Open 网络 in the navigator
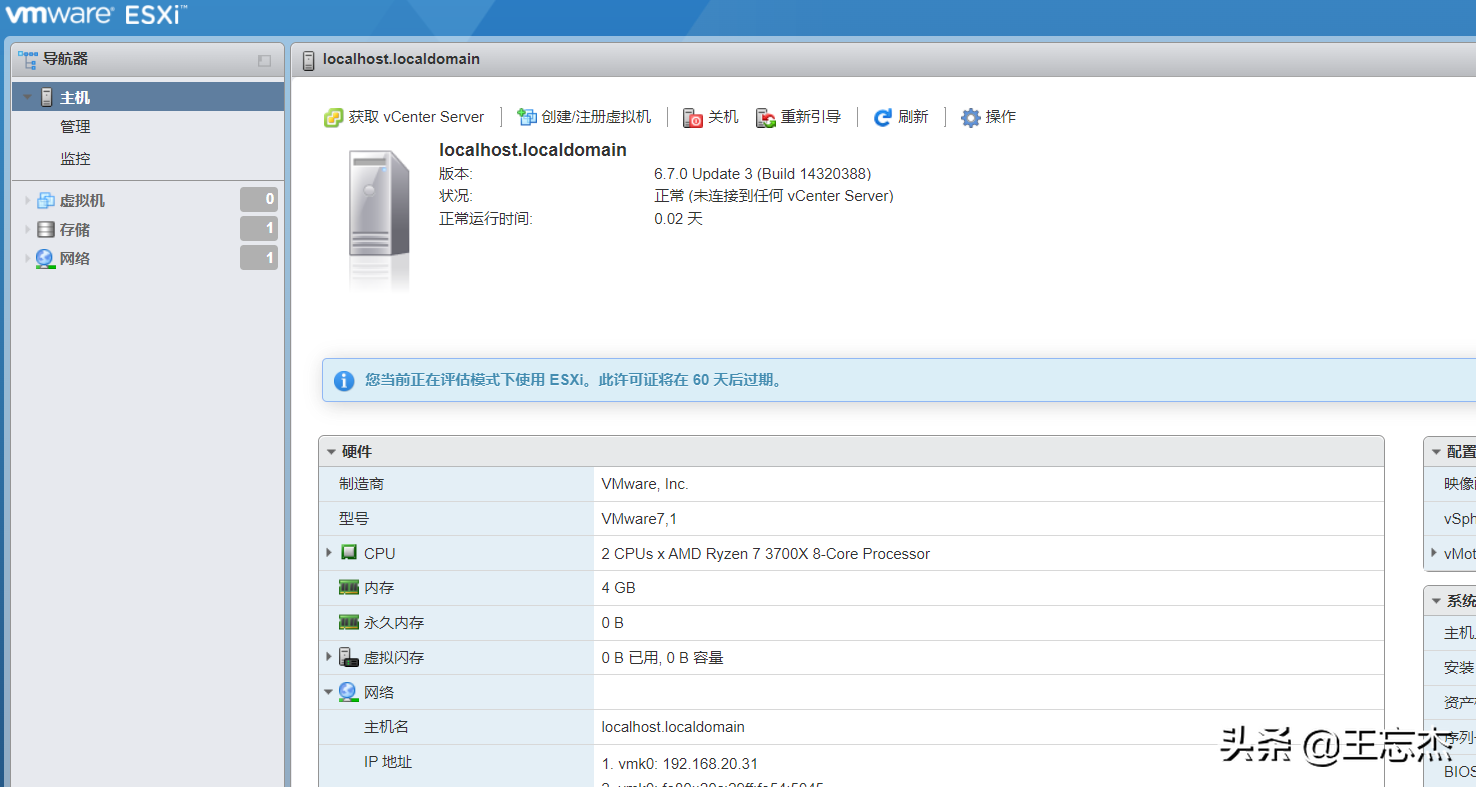1476x787 pixels. tap(75, 258)
